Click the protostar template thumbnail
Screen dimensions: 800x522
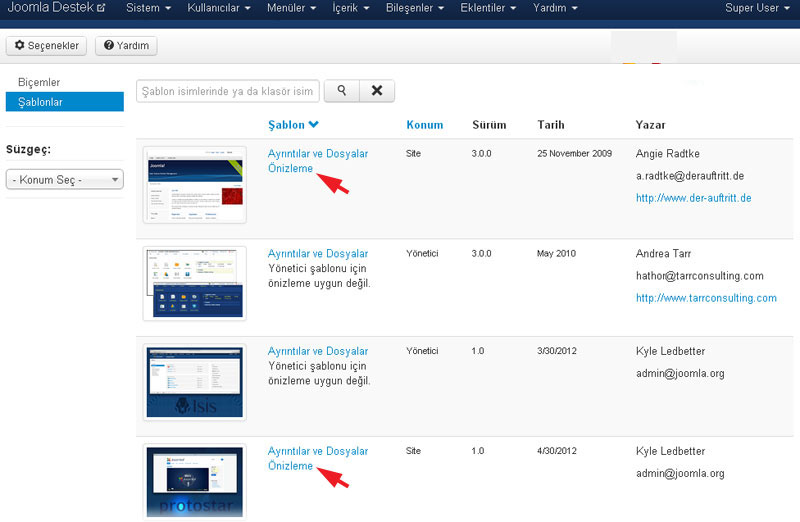pos(195,482)
